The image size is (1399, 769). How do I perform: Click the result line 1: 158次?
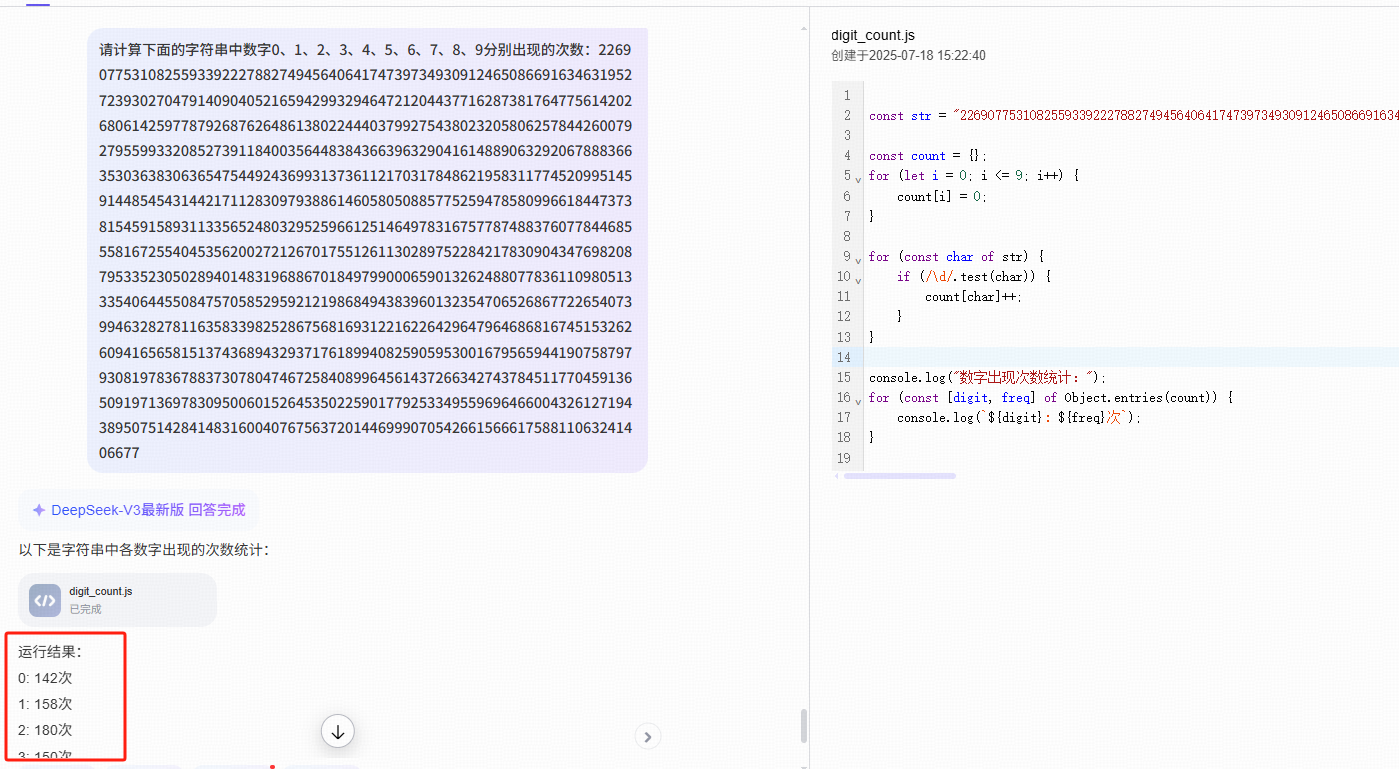coord(45,704)
